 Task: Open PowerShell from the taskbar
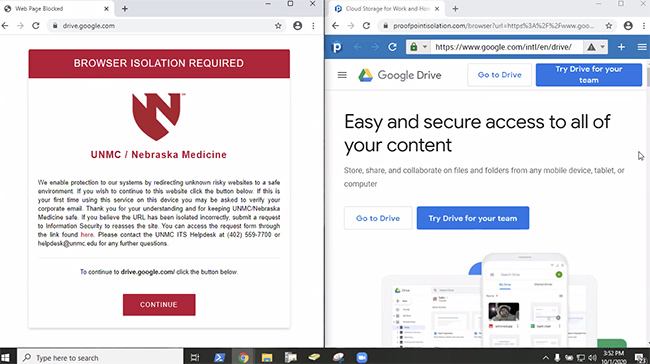click(x=219, y=357)
